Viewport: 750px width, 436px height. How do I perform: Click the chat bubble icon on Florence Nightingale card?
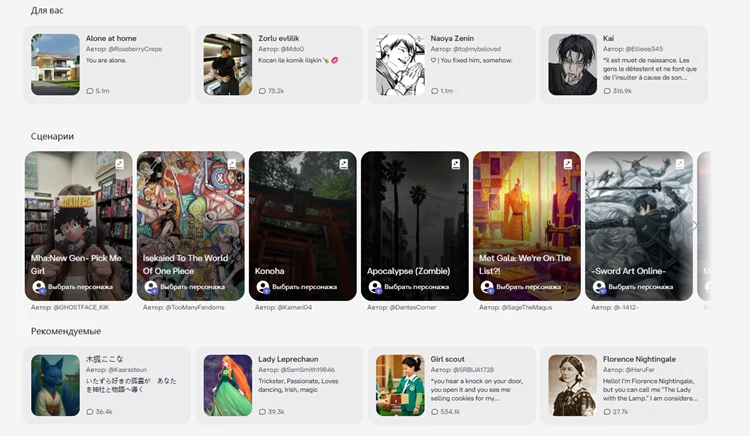point(606,412)
